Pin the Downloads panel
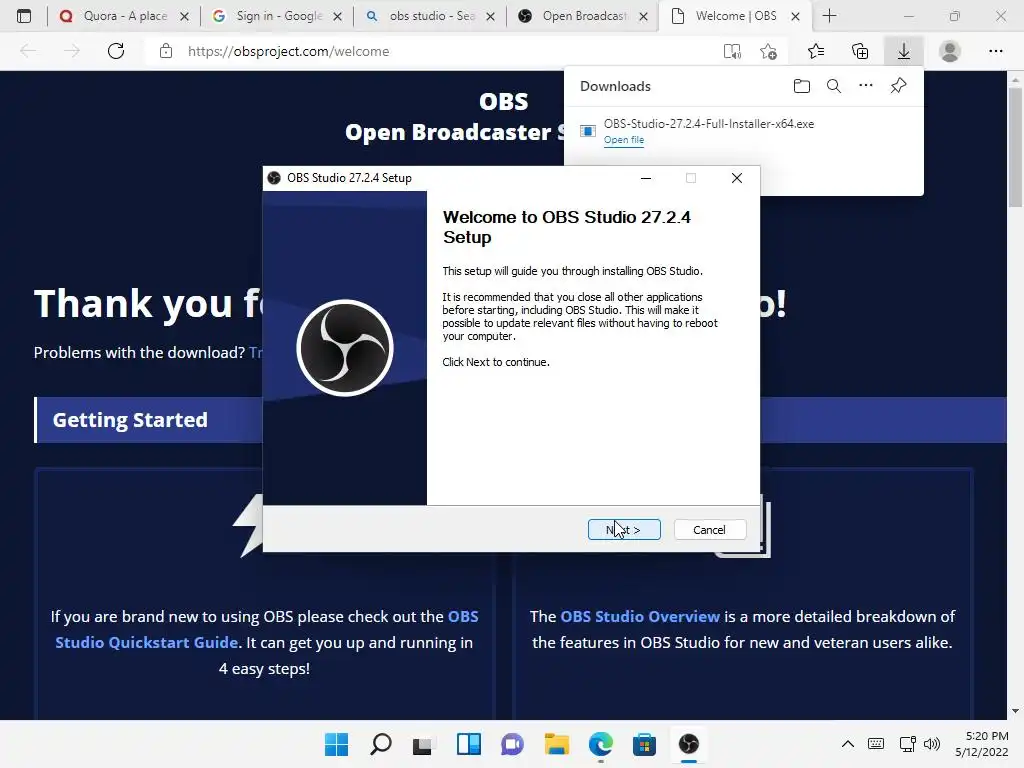Image resolution: width=1024 pixels, height=768 pixels. tap(899, 86)
